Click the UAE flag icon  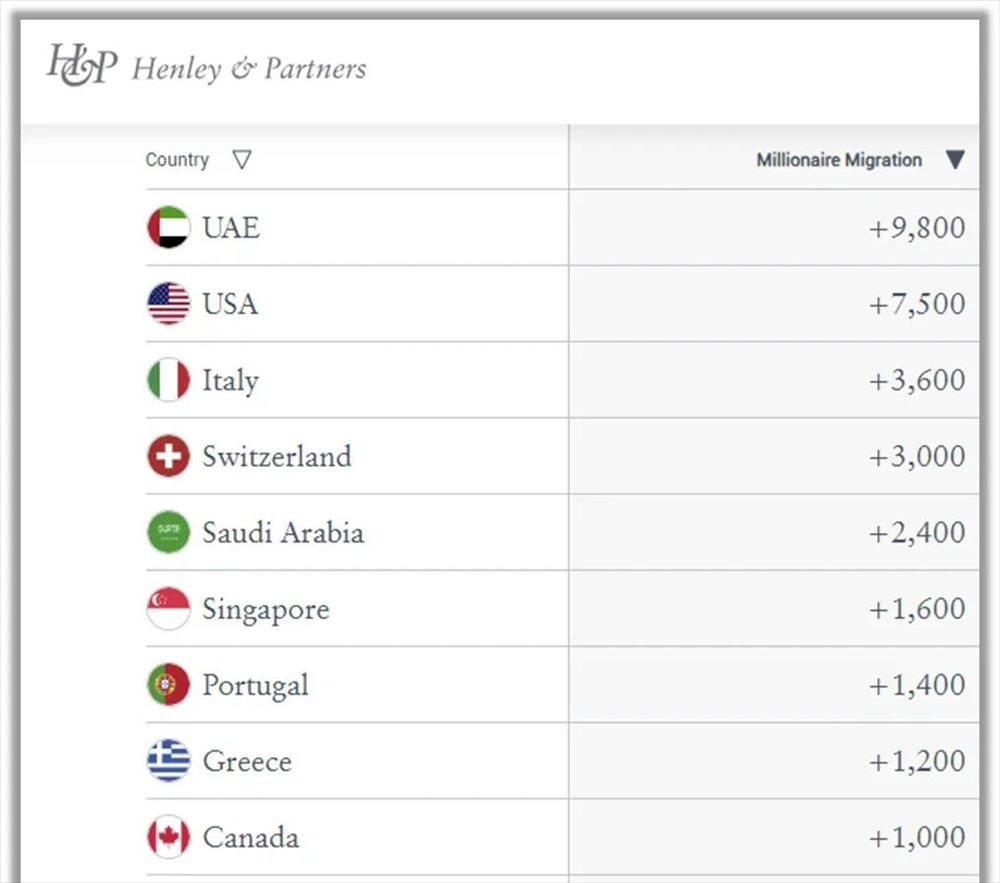[x=168, y=228]
